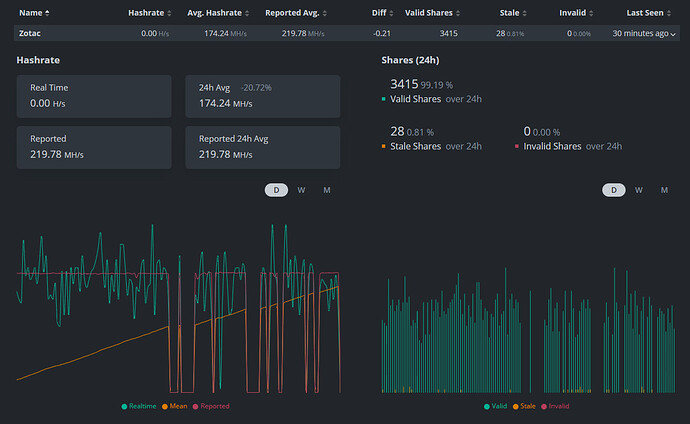Select the -20.72% change value

coord(256,88)
